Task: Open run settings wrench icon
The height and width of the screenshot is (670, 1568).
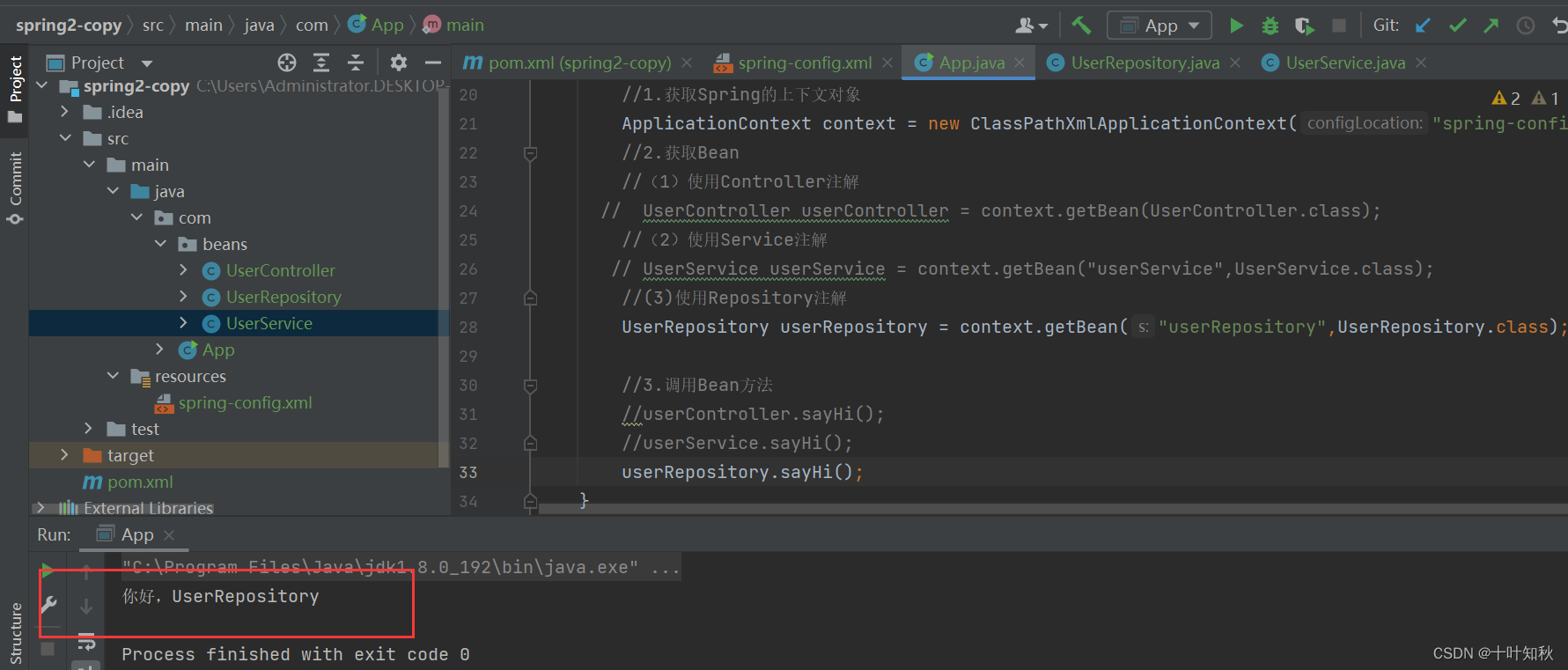Action: [48, 605]
